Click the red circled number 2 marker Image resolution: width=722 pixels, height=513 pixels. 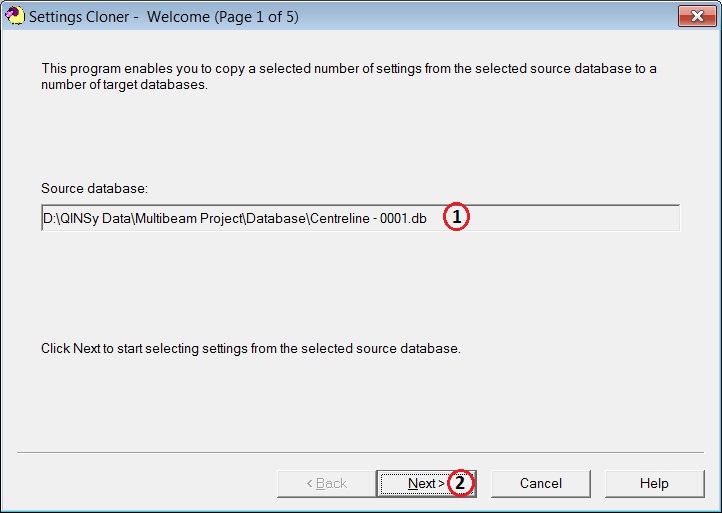460,483
